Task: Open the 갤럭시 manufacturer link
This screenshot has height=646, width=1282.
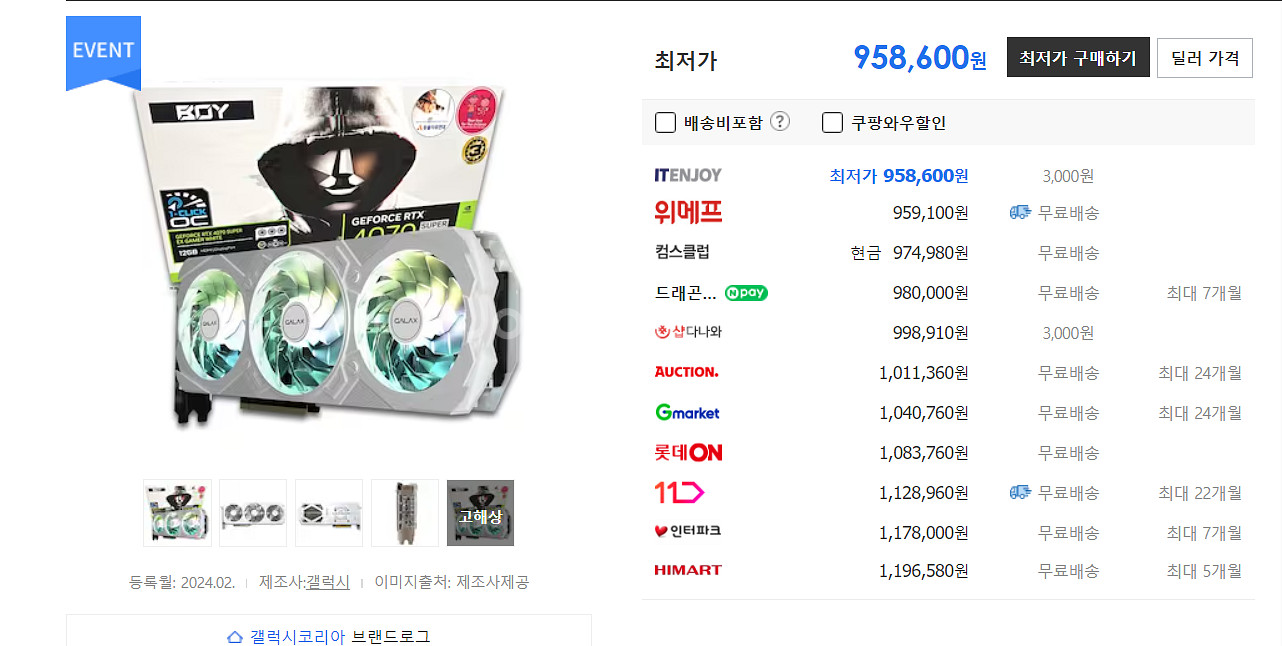Action: [328, 581]
